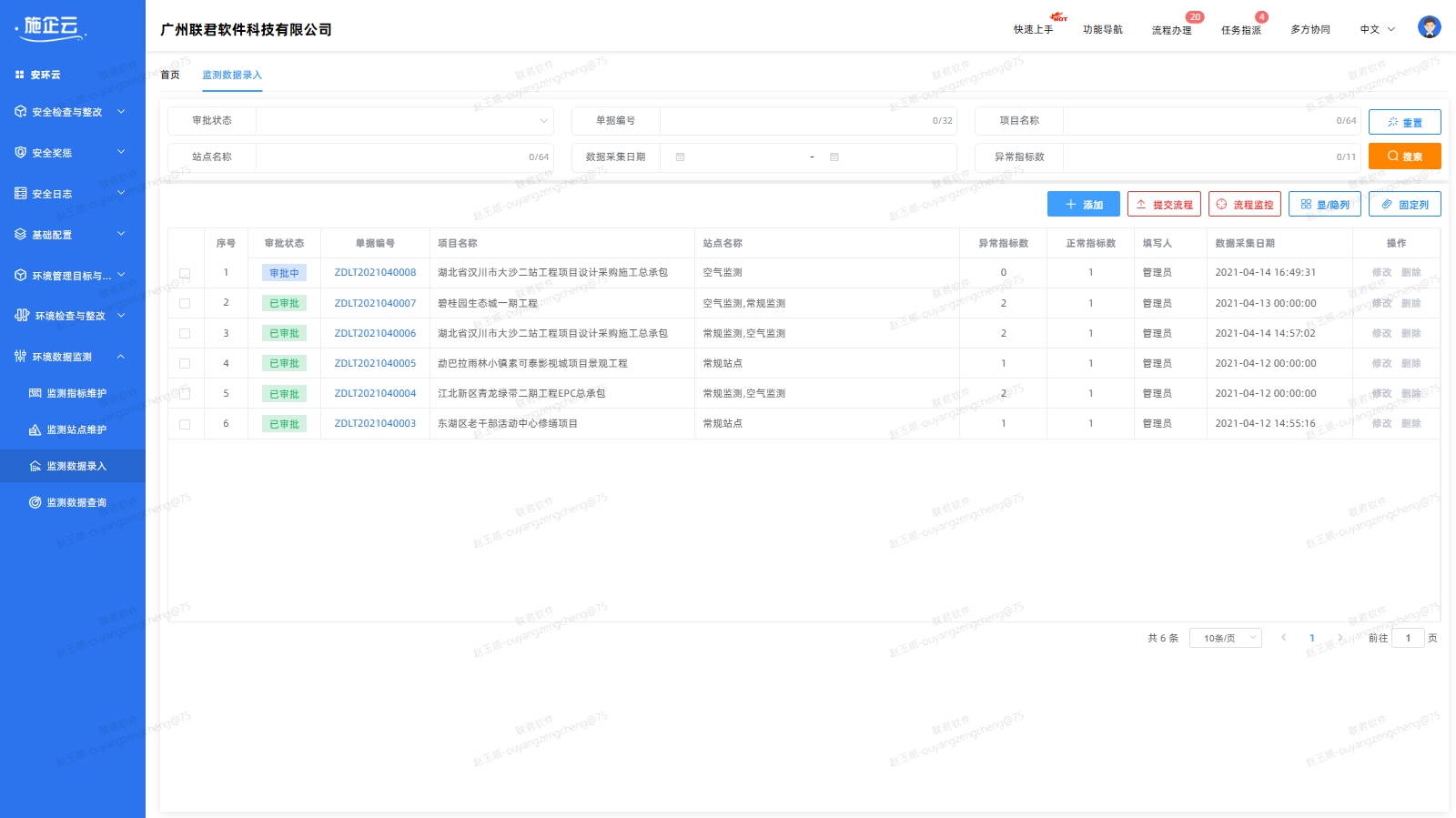The image size is (1456, 818).
Task: Click the 任务指派 badge showing 4
Action: pos(1261,17)
